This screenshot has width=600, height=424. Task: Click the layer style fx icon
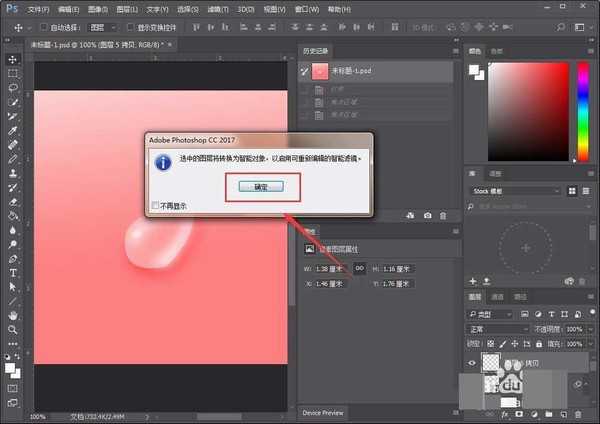505,414
